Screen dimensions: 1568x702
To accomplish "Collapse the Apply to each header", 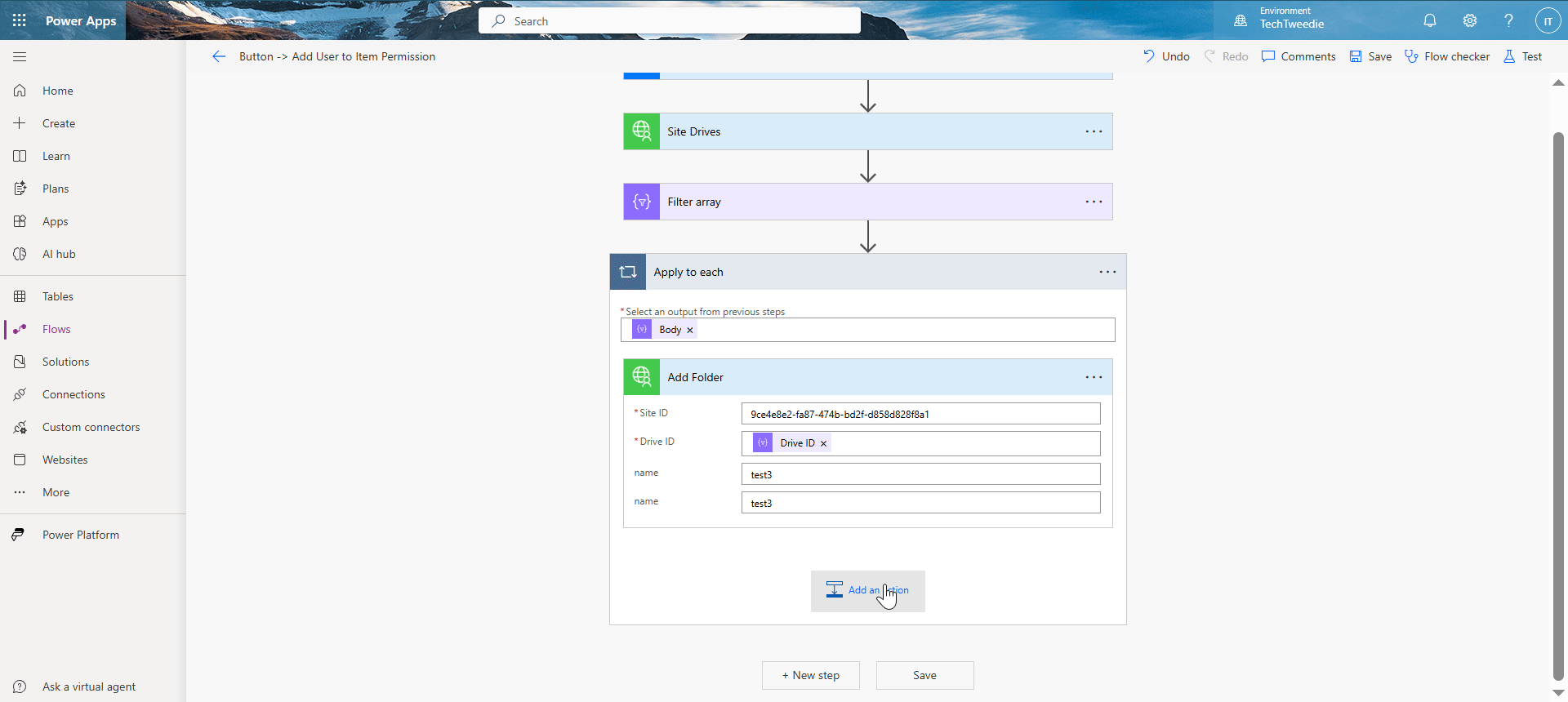I will [867, 272].
